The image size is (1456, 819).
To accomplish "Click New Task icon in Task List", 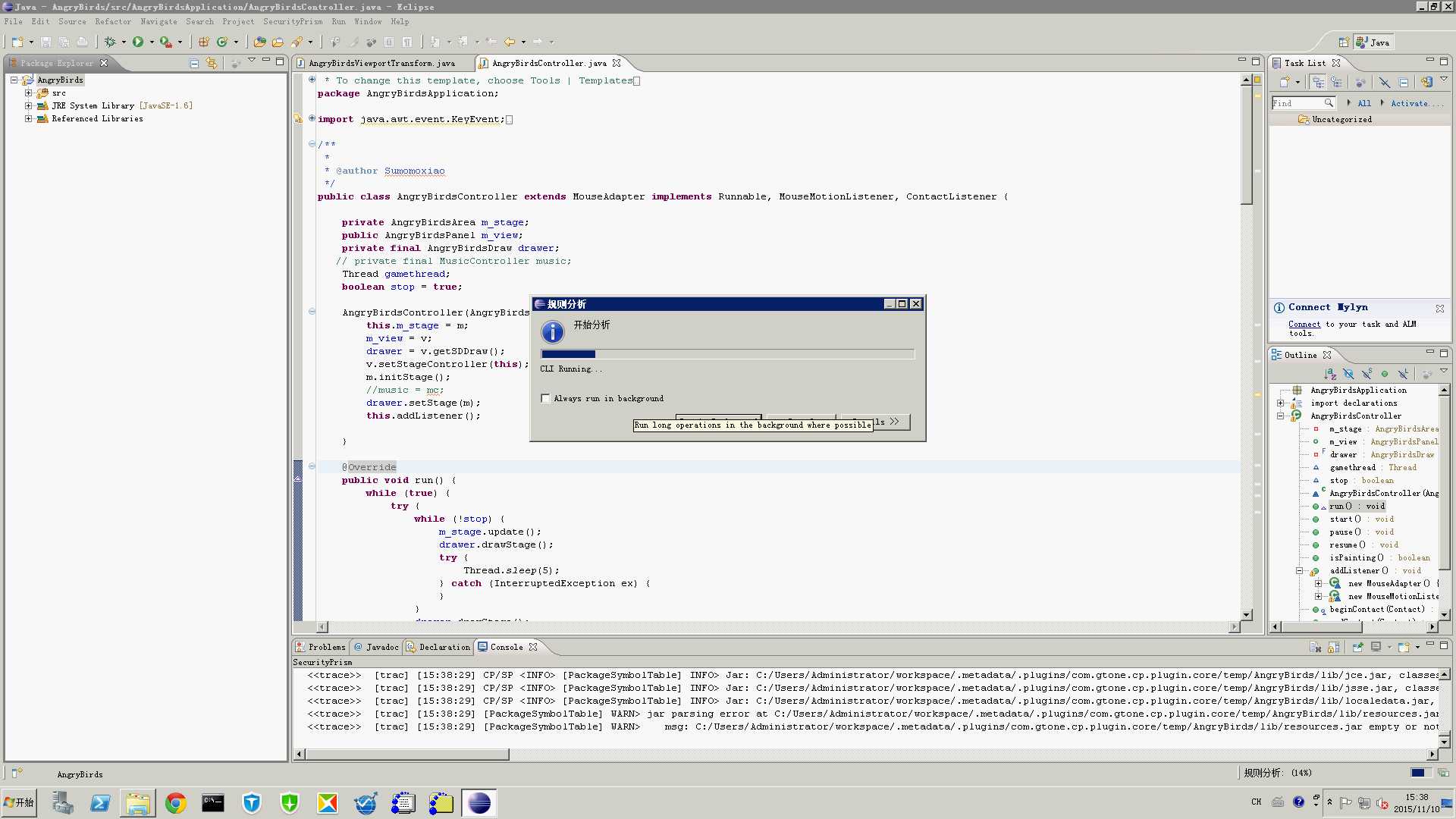I will [x=1285, y=82].
